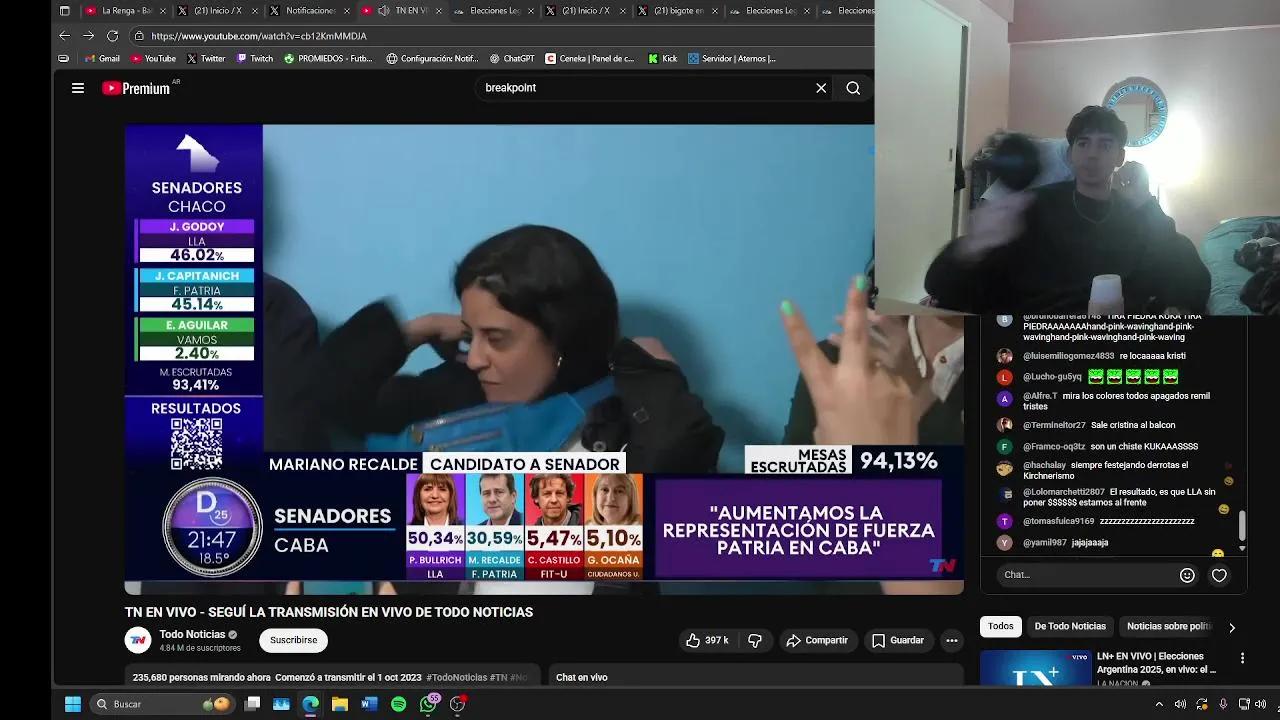Viewport: 1280px width, 720px height.
Task: Open LN+ EN VIVO recommended video thumbnail
Action: coord(1035,668)
